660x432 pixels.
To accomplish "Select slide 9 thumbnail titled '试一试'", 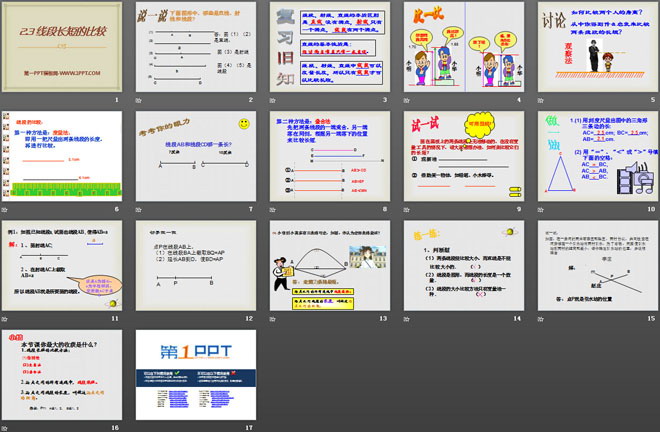I will click(x=464, y=156).
